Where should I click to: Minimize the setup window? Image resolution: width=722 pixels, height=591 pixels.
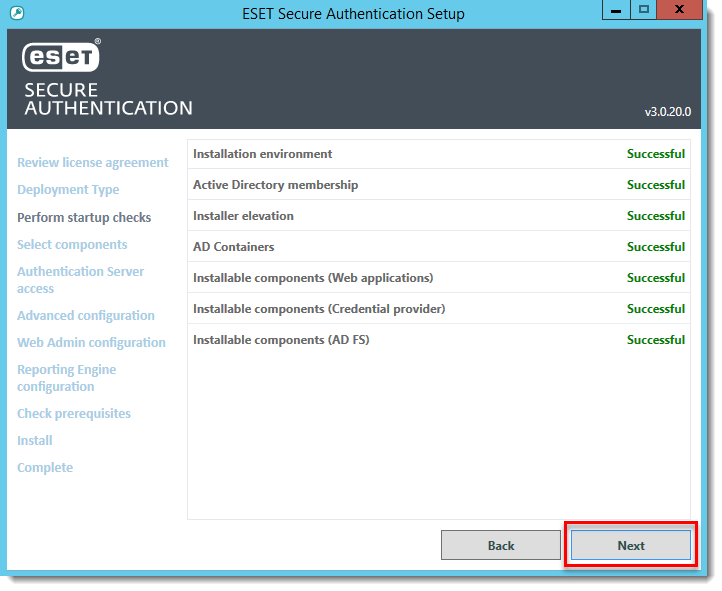(616, 10)
